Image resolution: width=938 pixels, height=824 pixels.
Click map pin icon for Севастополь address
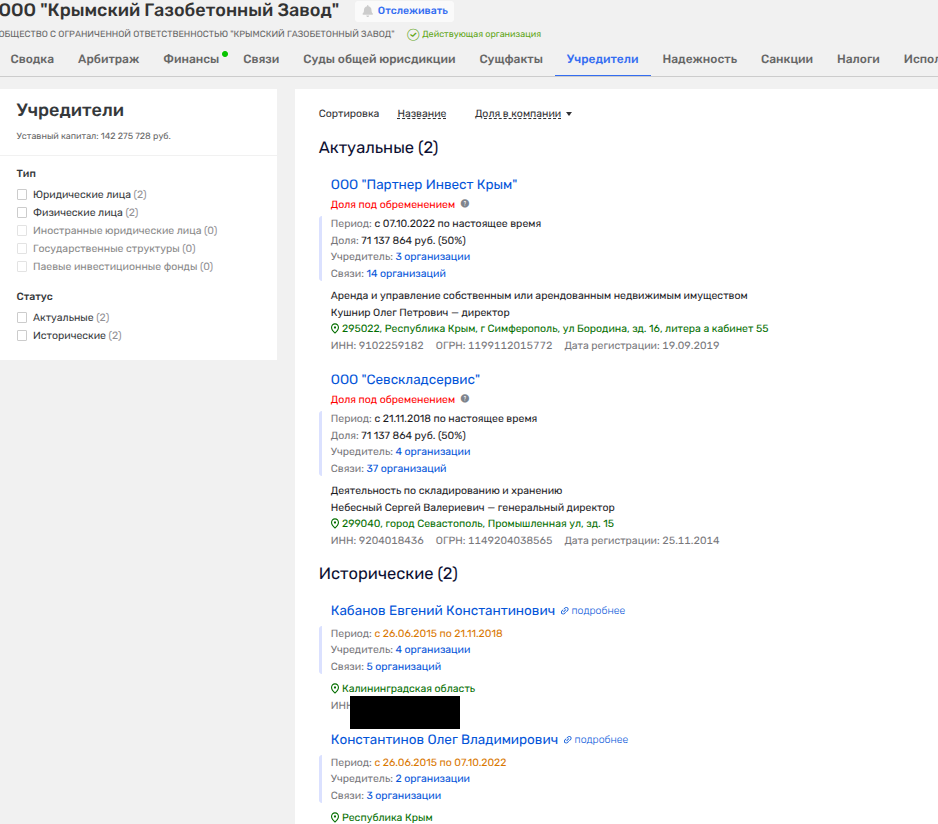pos(336,523)
